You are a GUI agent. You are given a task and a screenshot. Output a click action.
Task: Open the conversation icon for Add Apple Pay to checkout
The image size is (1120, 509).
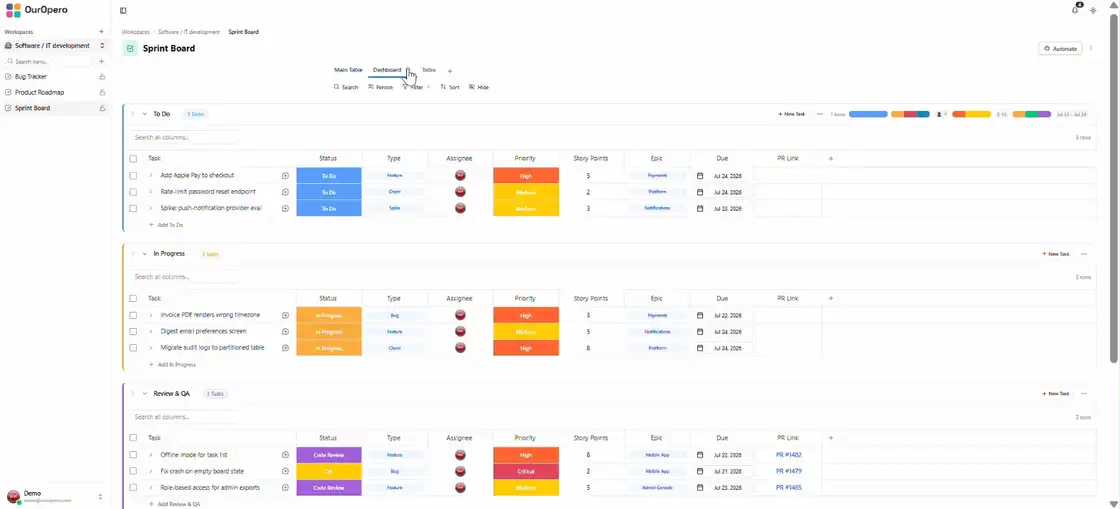tap(285, 176)
